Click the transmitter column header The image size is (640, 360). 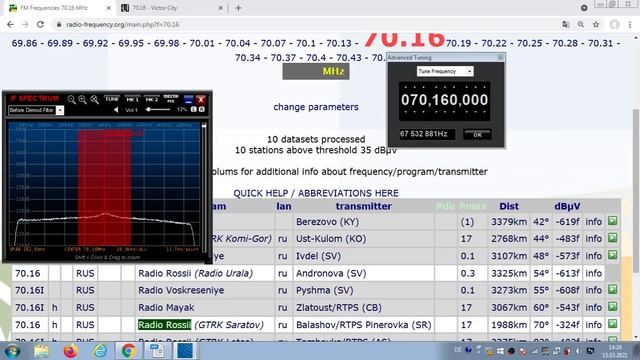pyautogui.click(x=364, y=207)
